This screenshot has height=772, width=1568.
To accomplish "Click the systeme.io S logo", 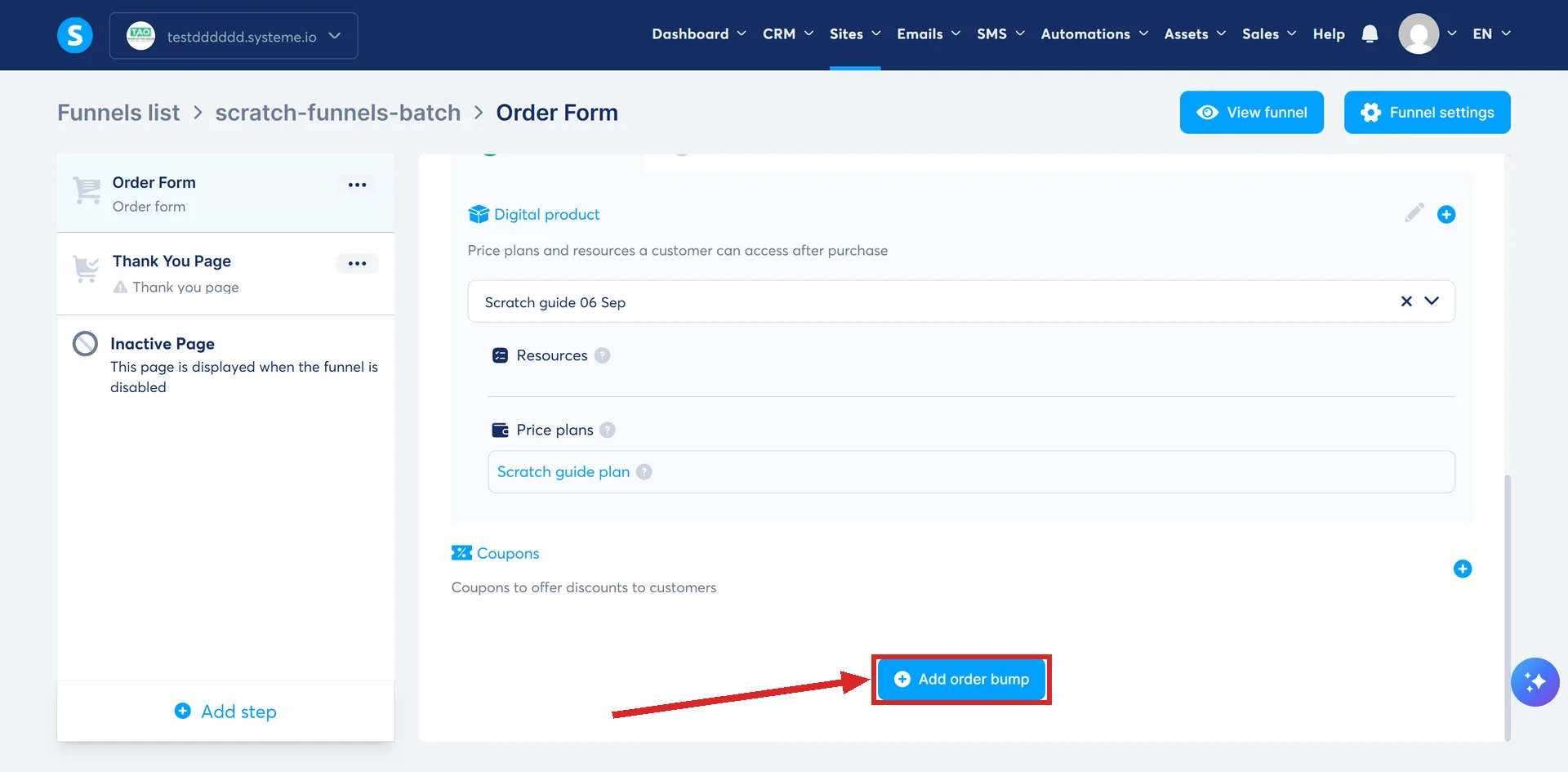I will tap(75, 35).
